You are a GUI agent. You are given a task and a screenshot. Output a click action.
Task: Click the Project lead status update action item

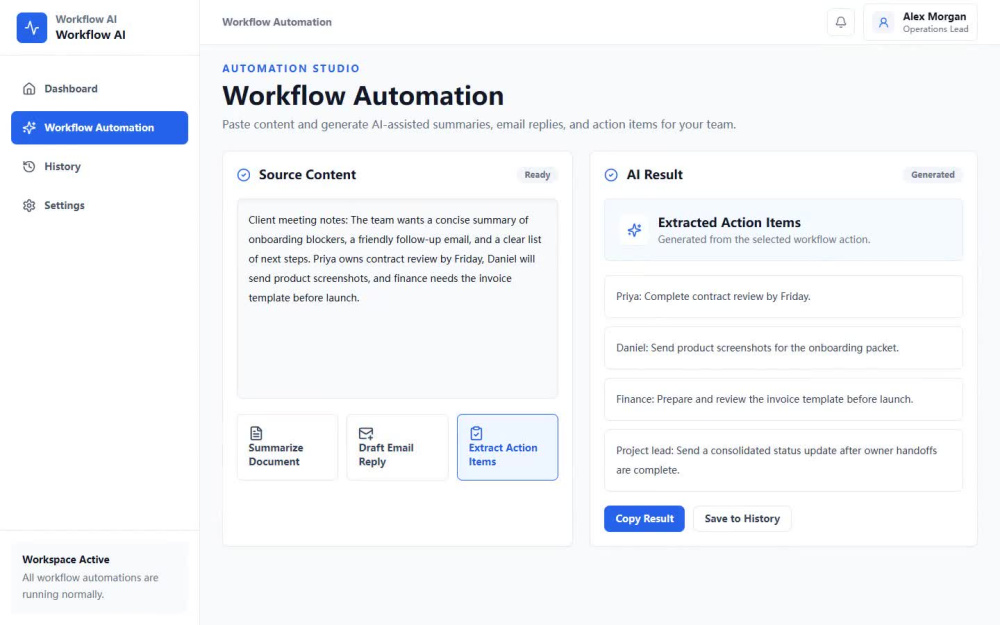pos(784,460)
